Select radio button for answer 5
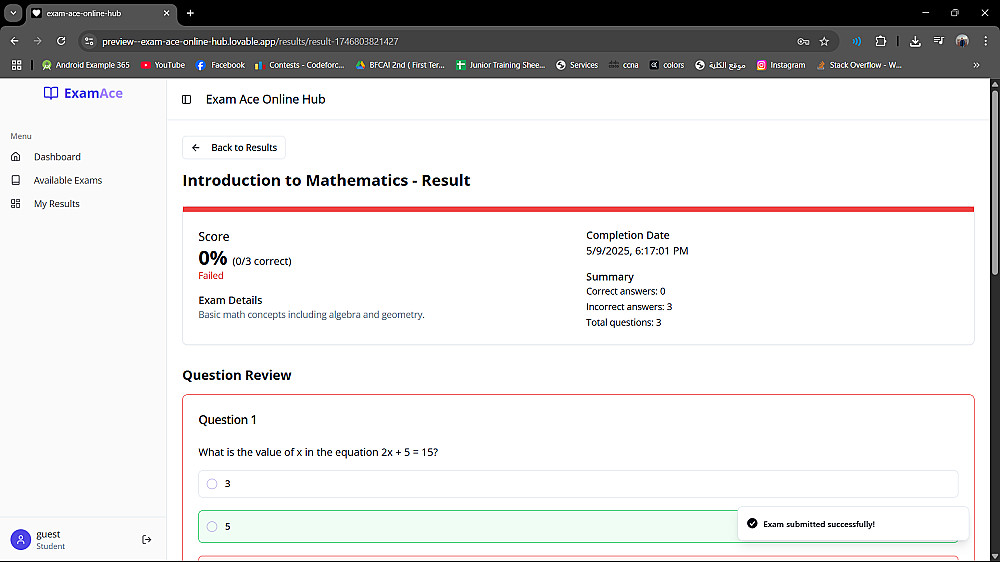 point(212,527)
